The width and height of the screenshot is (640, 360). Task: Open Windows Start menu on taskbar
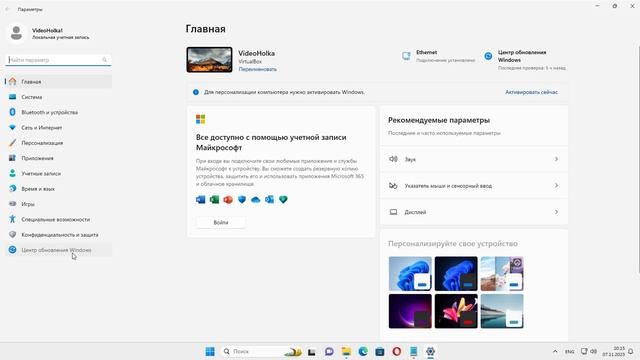[x=210, y=351]
